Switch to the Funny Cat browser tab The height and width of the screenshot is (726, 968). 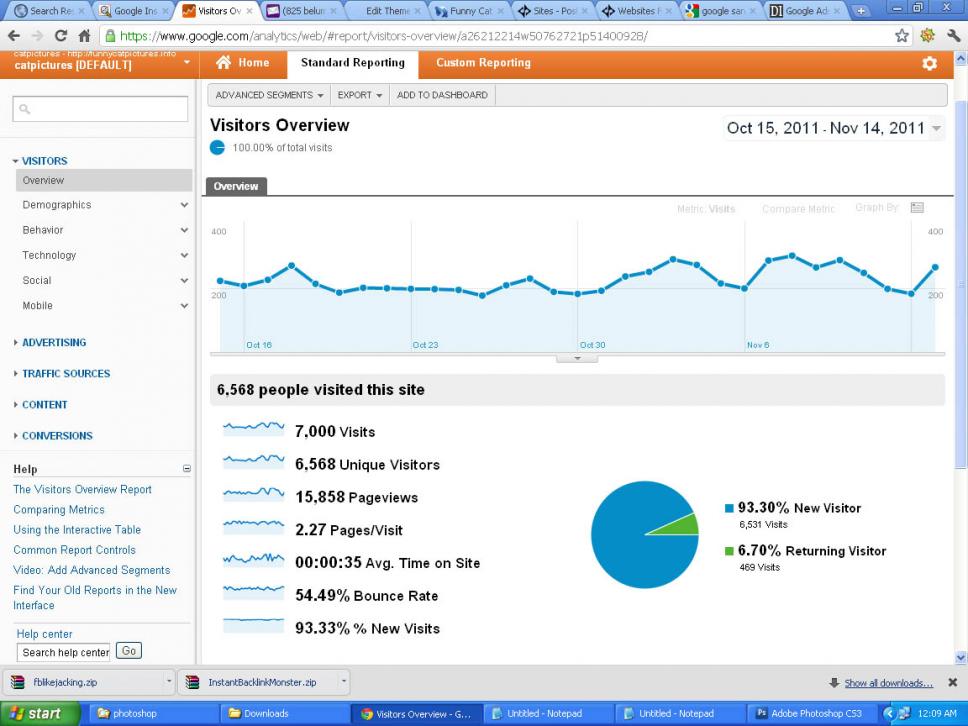tap(469, 11)
